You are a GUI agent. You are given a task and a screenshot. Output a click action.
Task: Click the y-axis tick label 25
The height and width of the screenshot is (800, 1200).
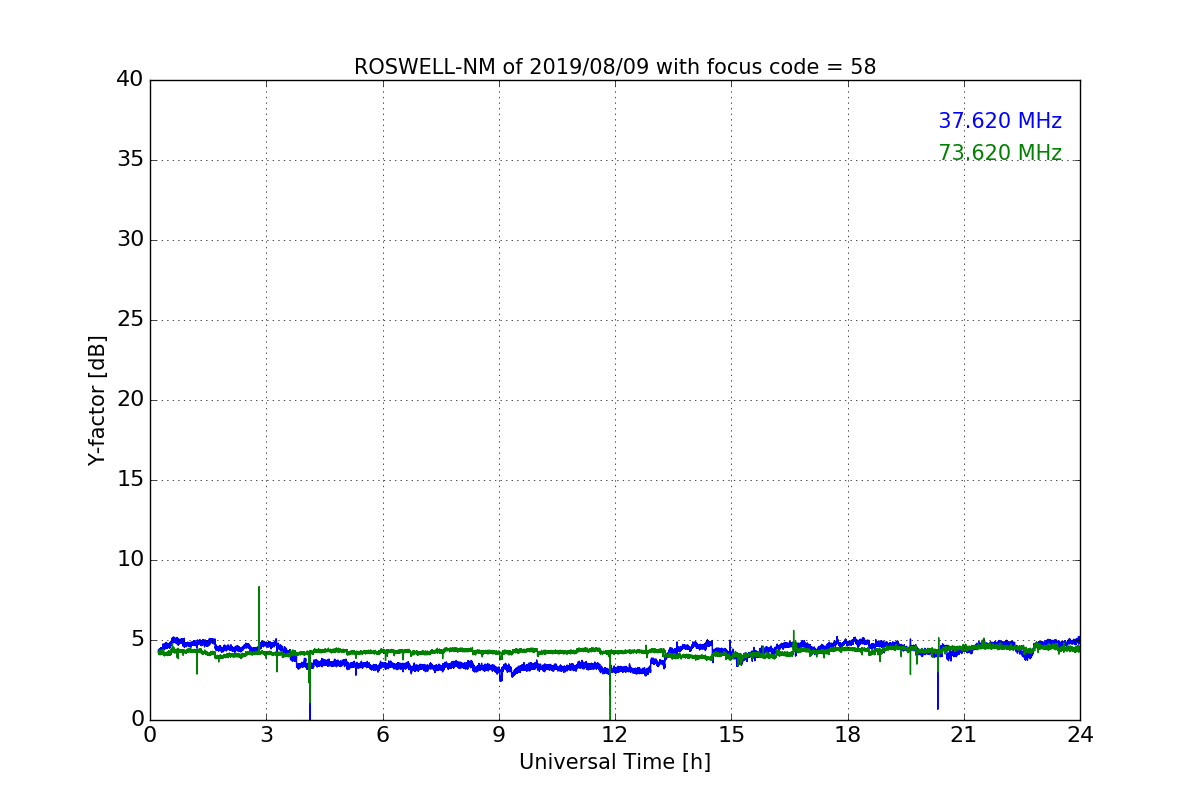pos(130,320)
